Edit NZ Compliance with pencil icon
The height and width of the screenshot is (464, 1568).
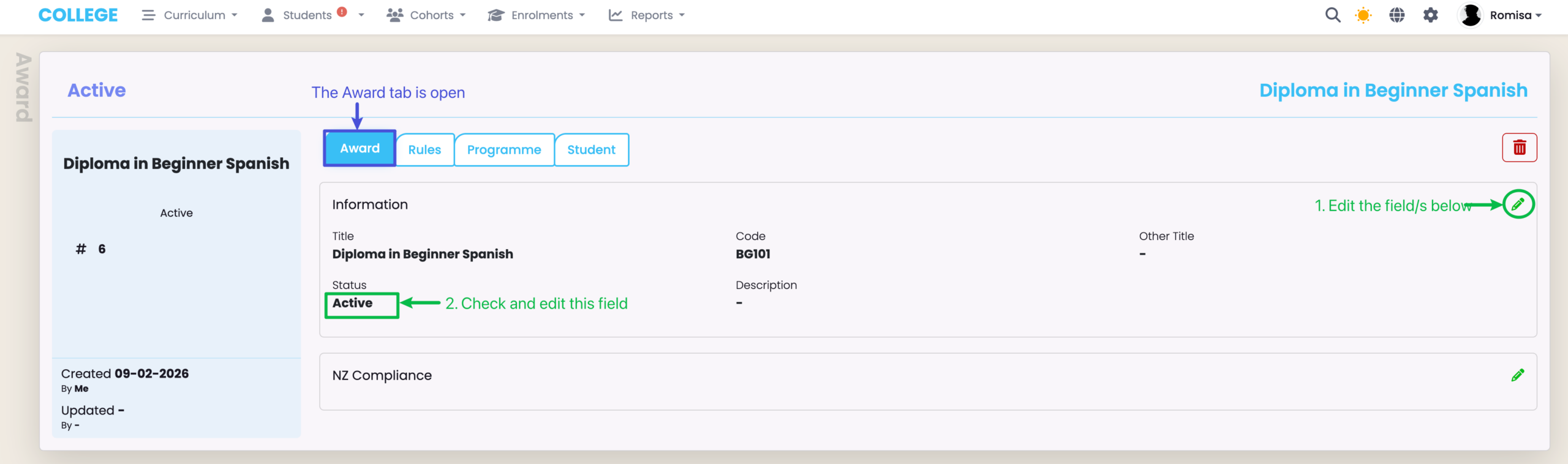1517,375
